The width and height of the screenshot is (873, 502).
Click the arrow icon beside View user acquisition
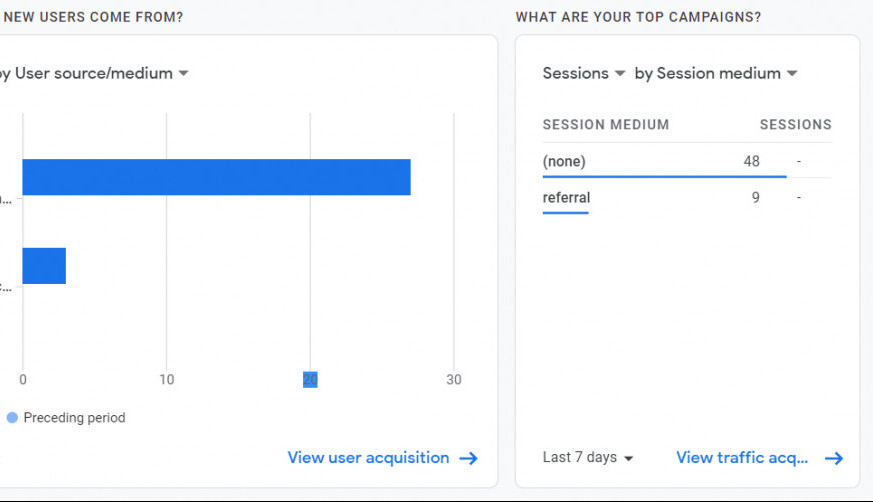[468, 458]
